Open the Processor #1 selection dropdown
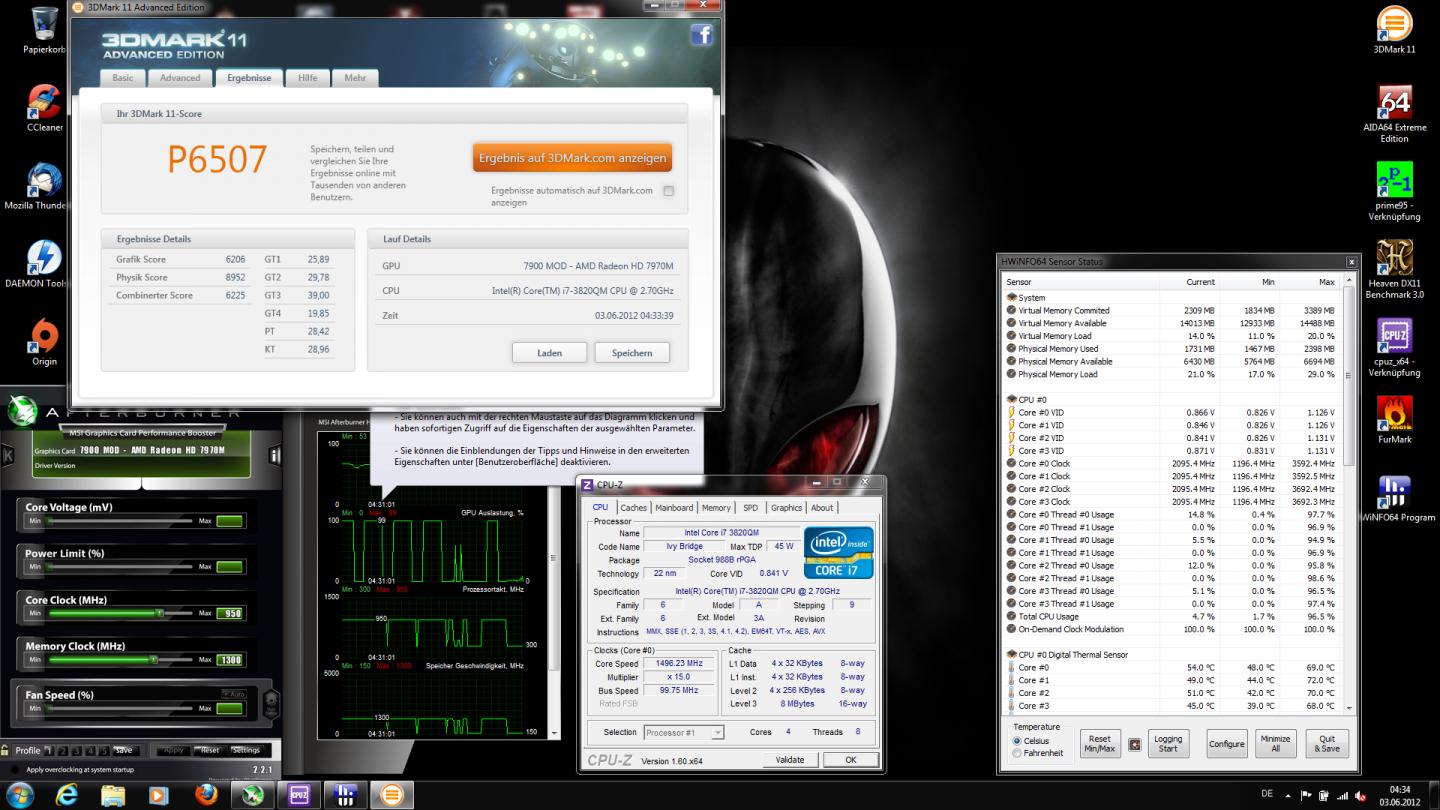 click(x=684, y=733)
